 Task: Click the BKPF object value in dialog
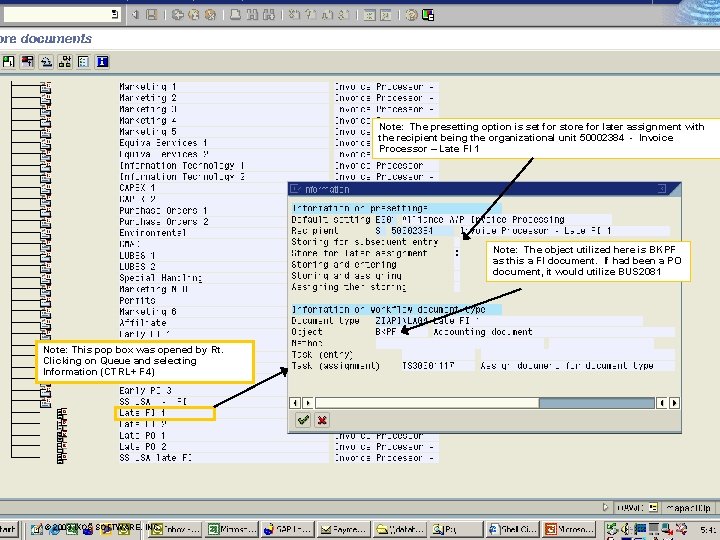pos(385,332)
